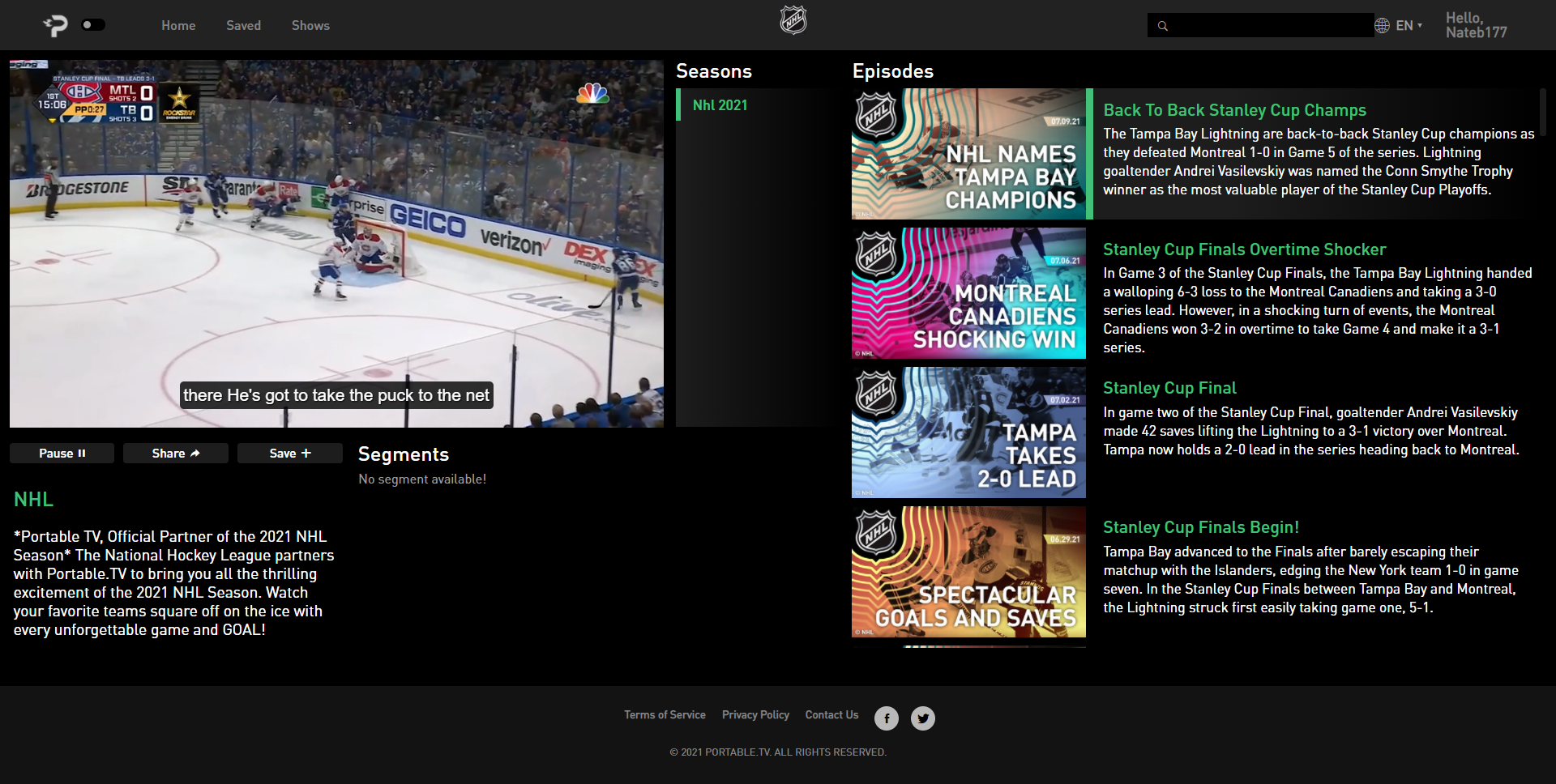Go to the Home page
The height and width of the screenshot is (784, 1556).
point(178,25)
